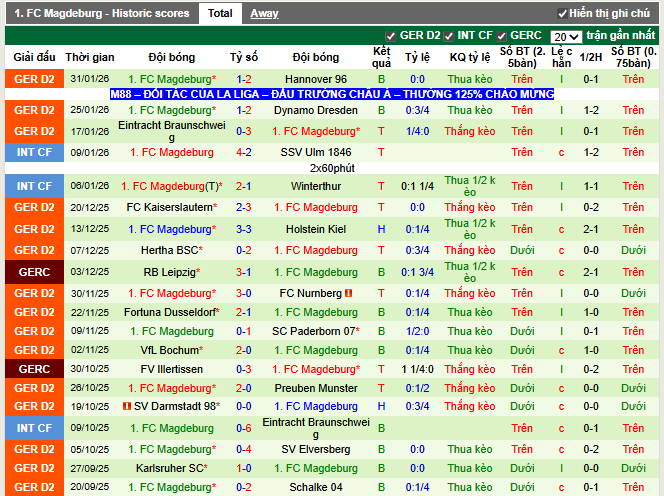Click the H result for Holstein Kiel match

(x=382, y=229)
